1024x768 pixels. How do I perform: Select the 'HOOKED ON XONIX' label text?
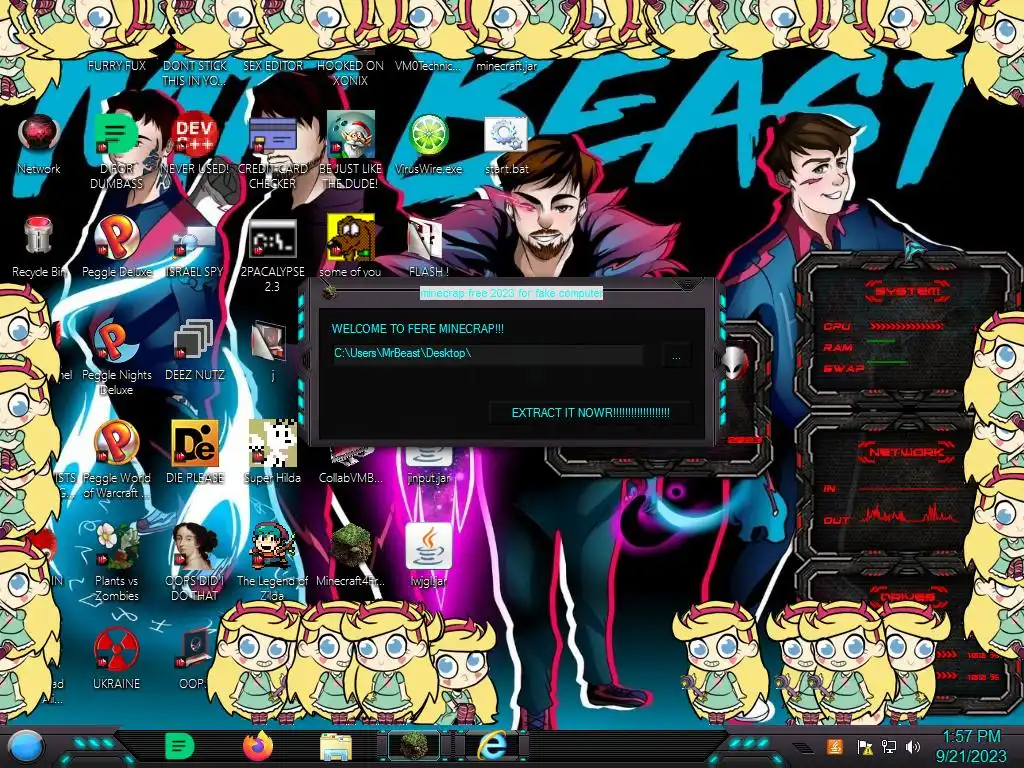coord(351,73)
